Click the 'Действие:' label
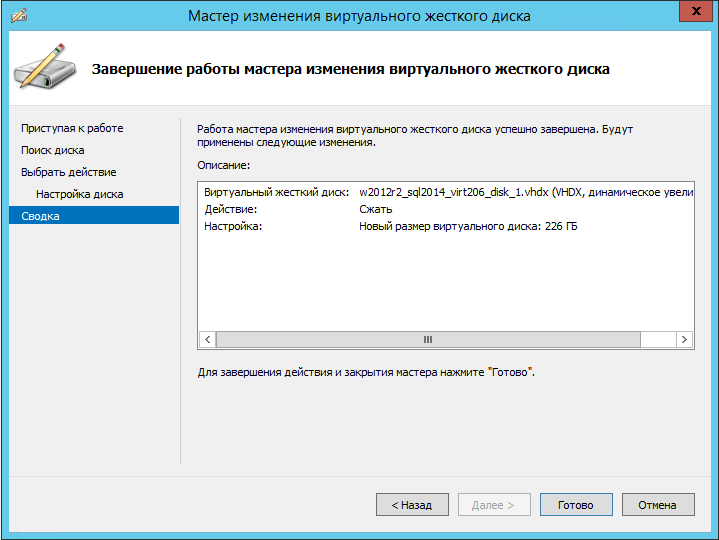Viewport: 719px width, 540px height. pyautogui.click(x=231, y=209)
